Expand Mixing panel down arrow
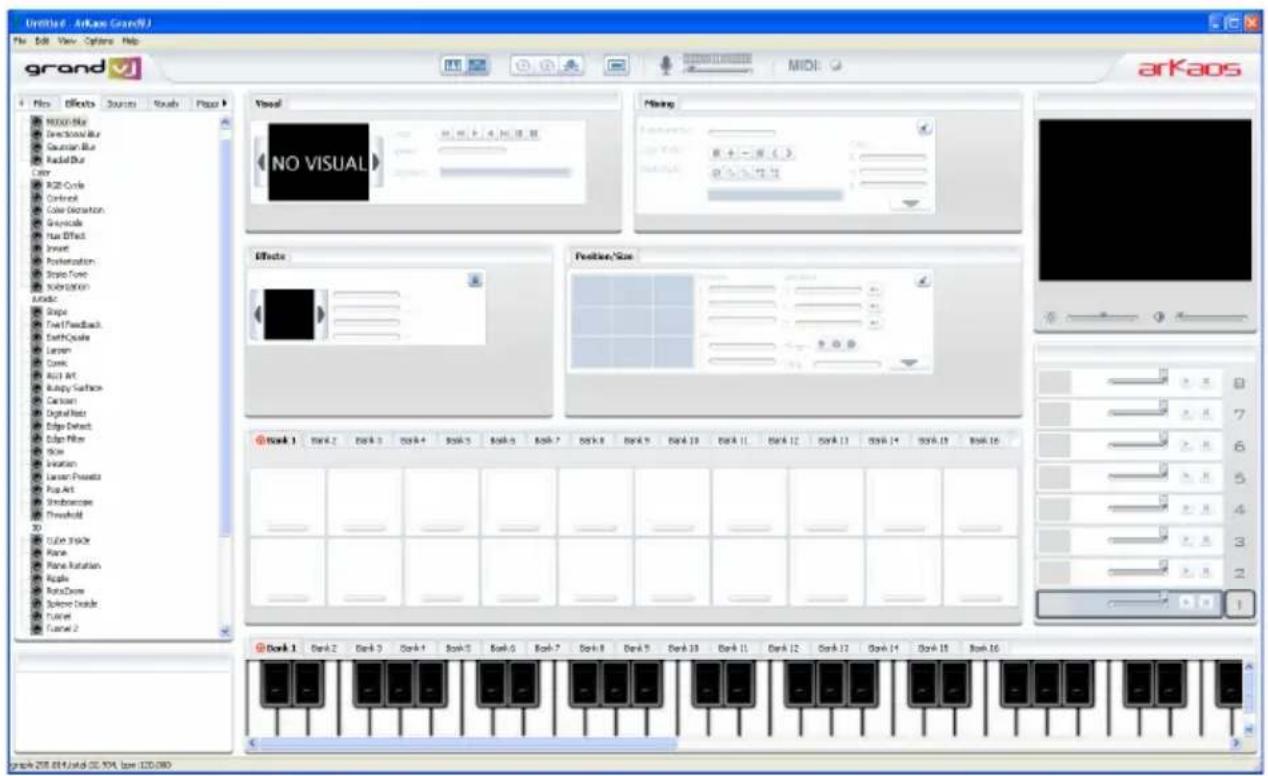Screen dimensions: 1268x776 [x=909, y=203]
